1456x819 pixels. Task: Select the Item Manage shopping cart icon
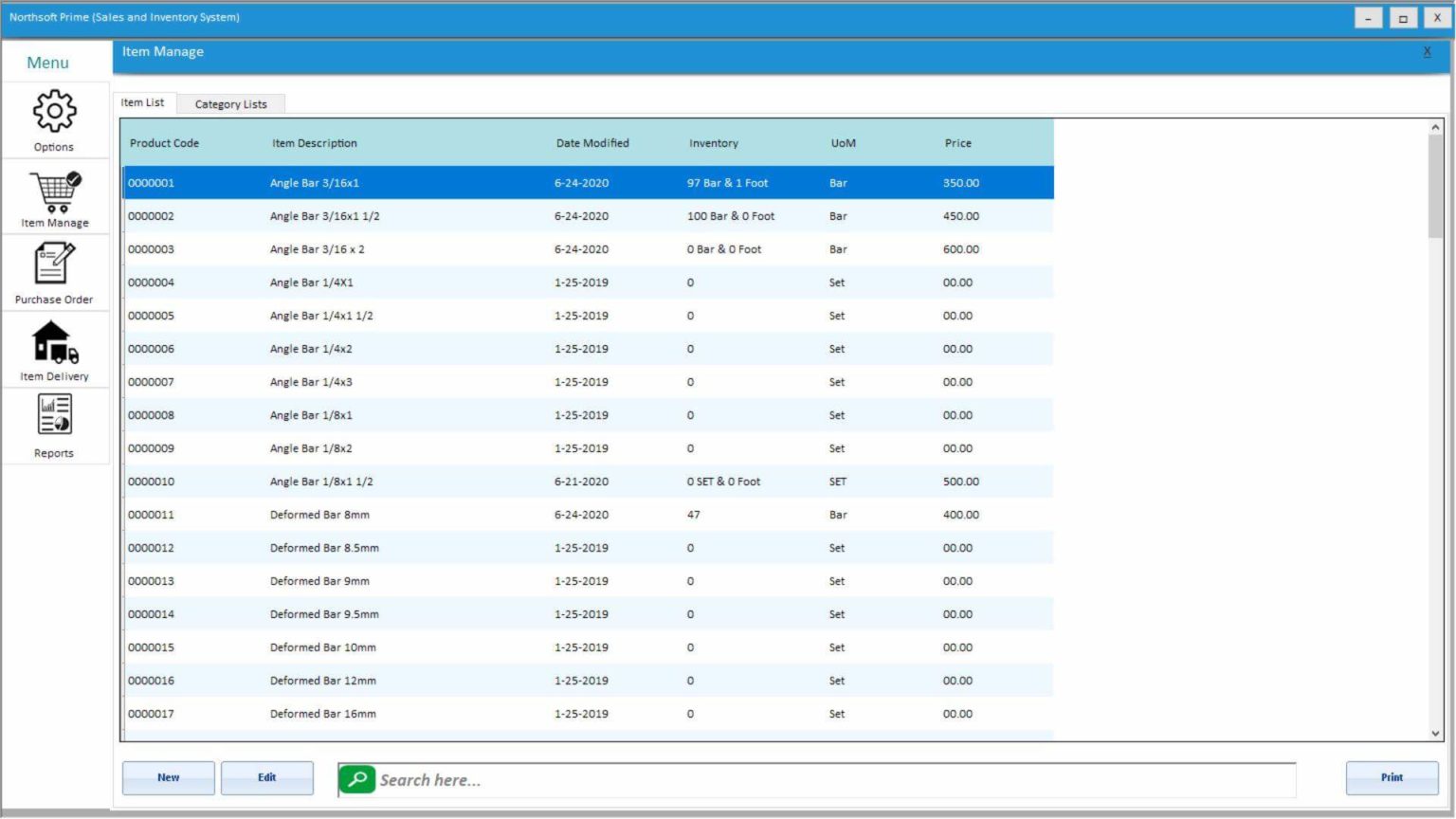[53, 190]
